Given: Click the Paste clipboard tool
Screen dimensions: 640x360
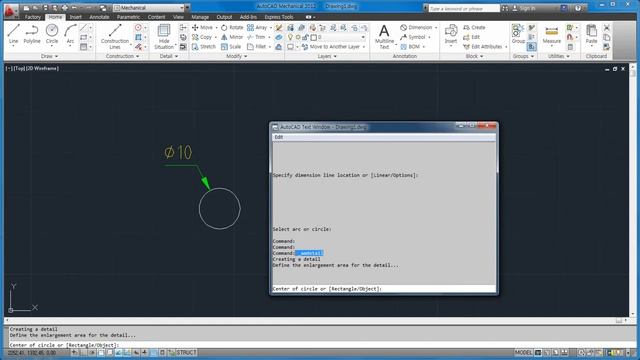Looking at the screenshot, I should 591,33.
